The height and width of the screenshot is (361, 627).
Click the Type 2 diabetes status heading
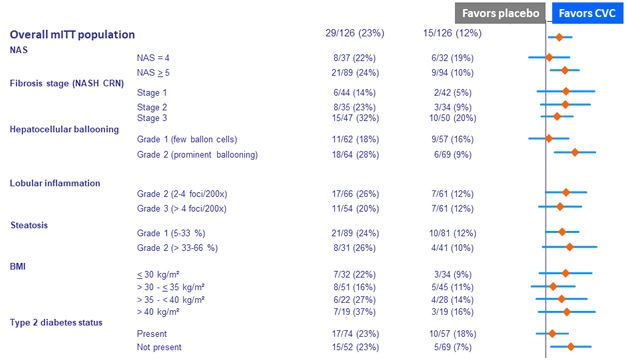click(56, 323)
